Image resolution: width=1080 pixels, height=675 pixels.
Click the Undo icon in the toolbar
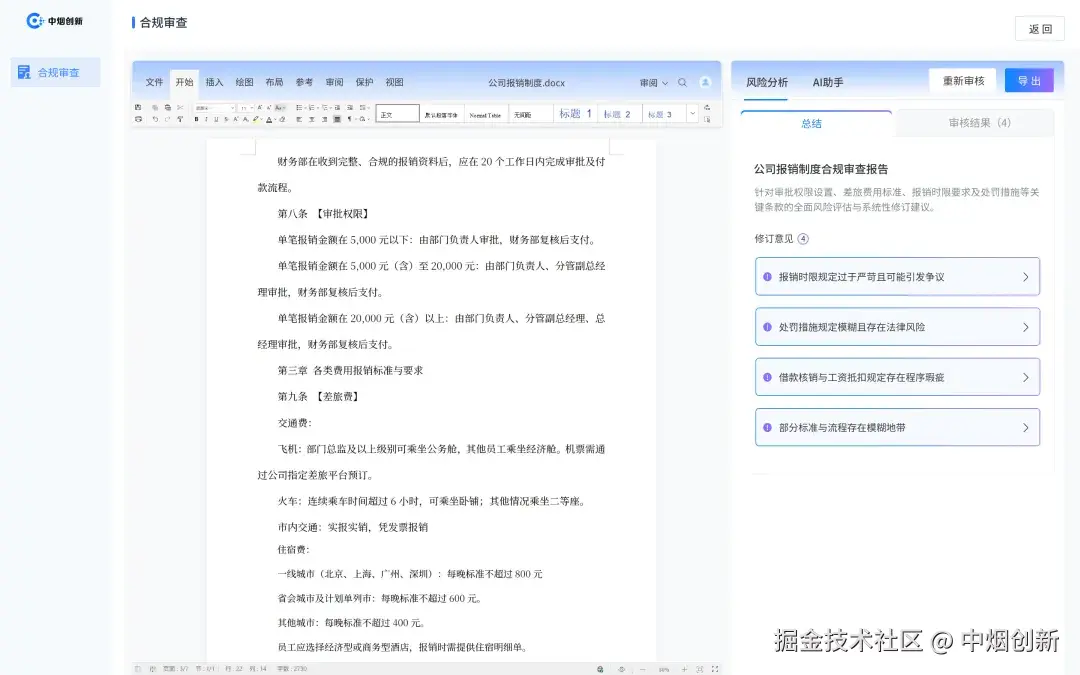[x=155, y=118]
